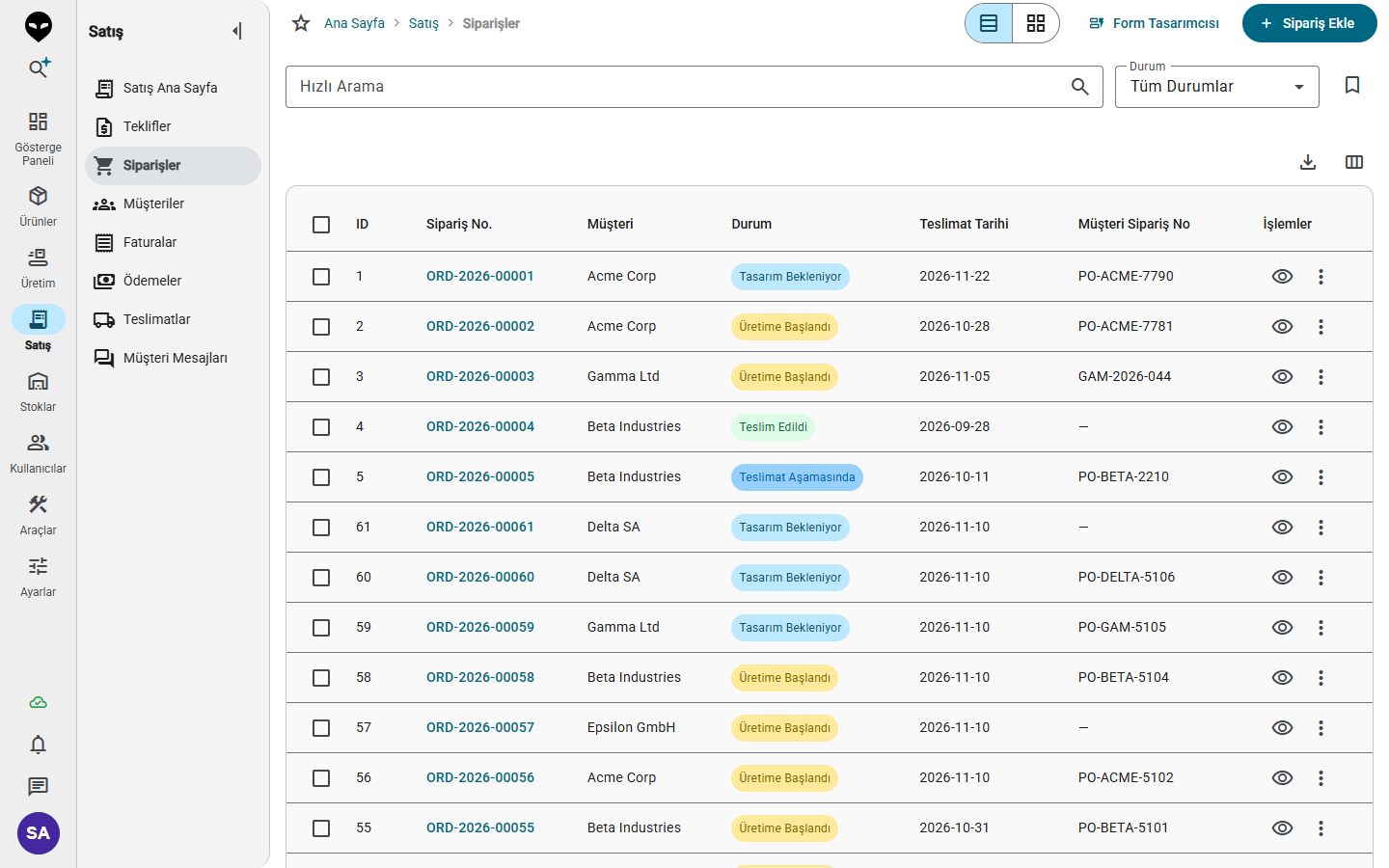Screen dimensions: 1389x868
Task: Select all orders header checkbox
Action: [321, 225]
